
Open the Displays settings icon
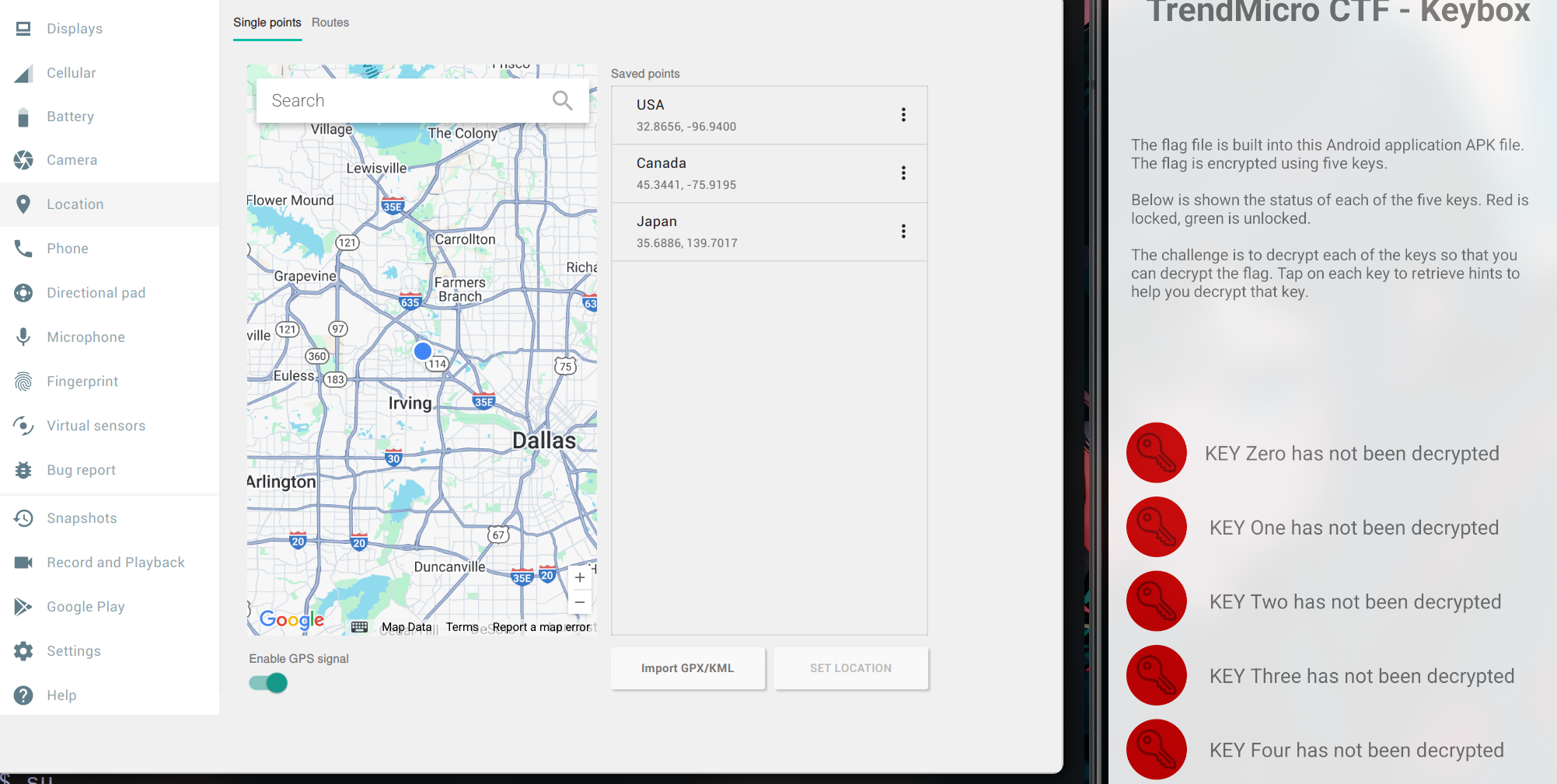point(23,29)
